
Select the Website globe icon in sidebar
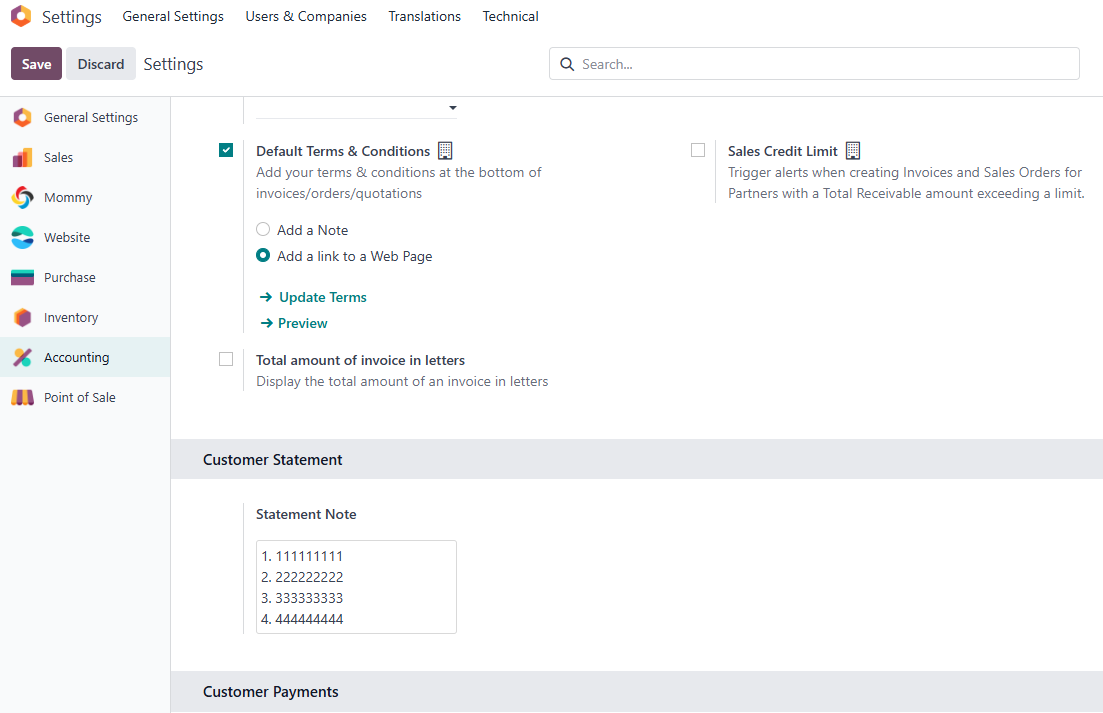[23, 238]
